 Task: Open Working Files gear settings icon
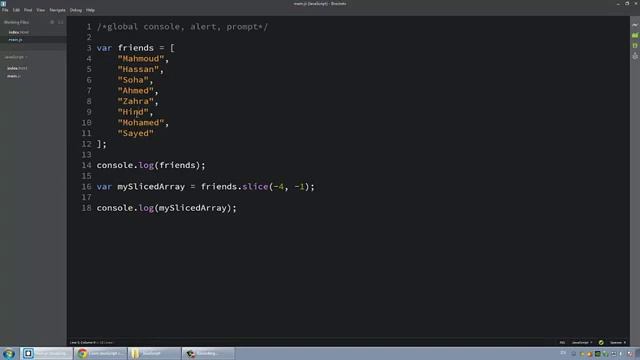tap(52, 22)
